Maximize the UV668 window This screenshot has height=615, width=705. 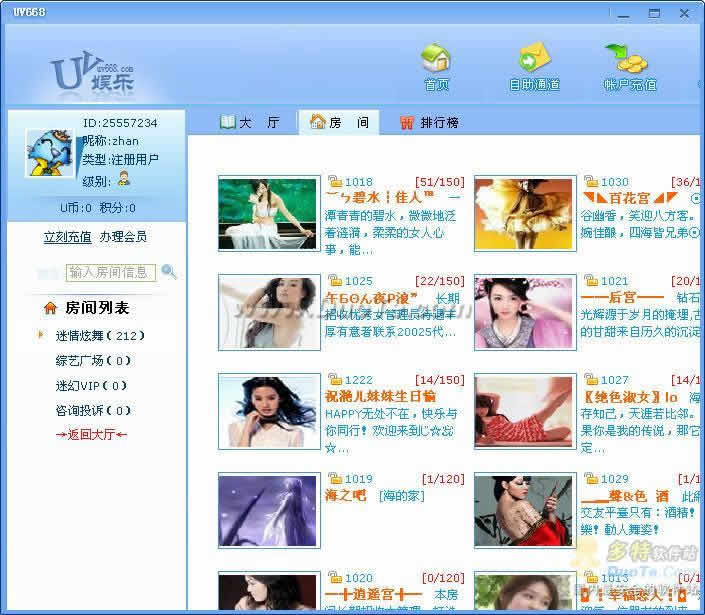click(654, 13)
